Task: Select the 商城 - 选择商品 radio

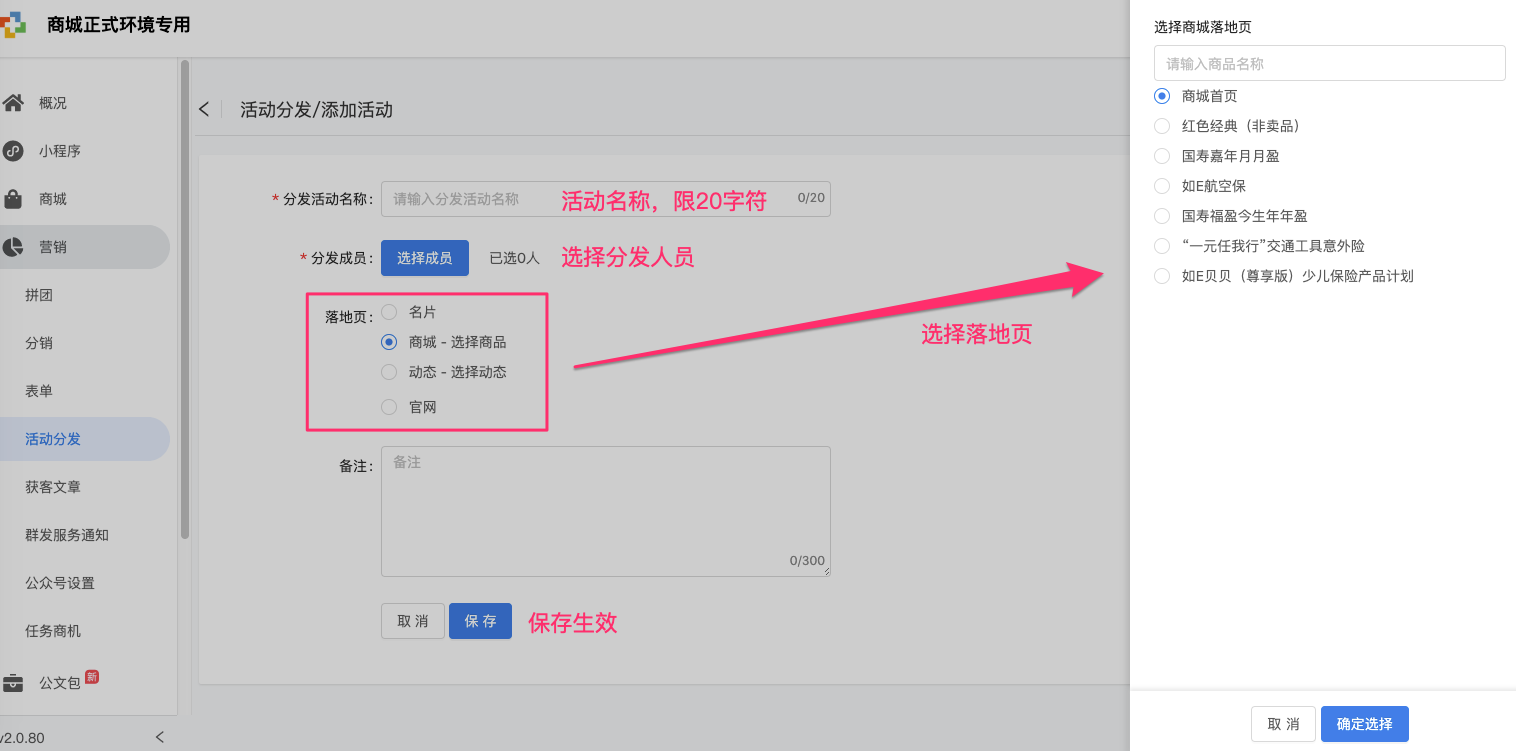Action: (x=389, y=342)
